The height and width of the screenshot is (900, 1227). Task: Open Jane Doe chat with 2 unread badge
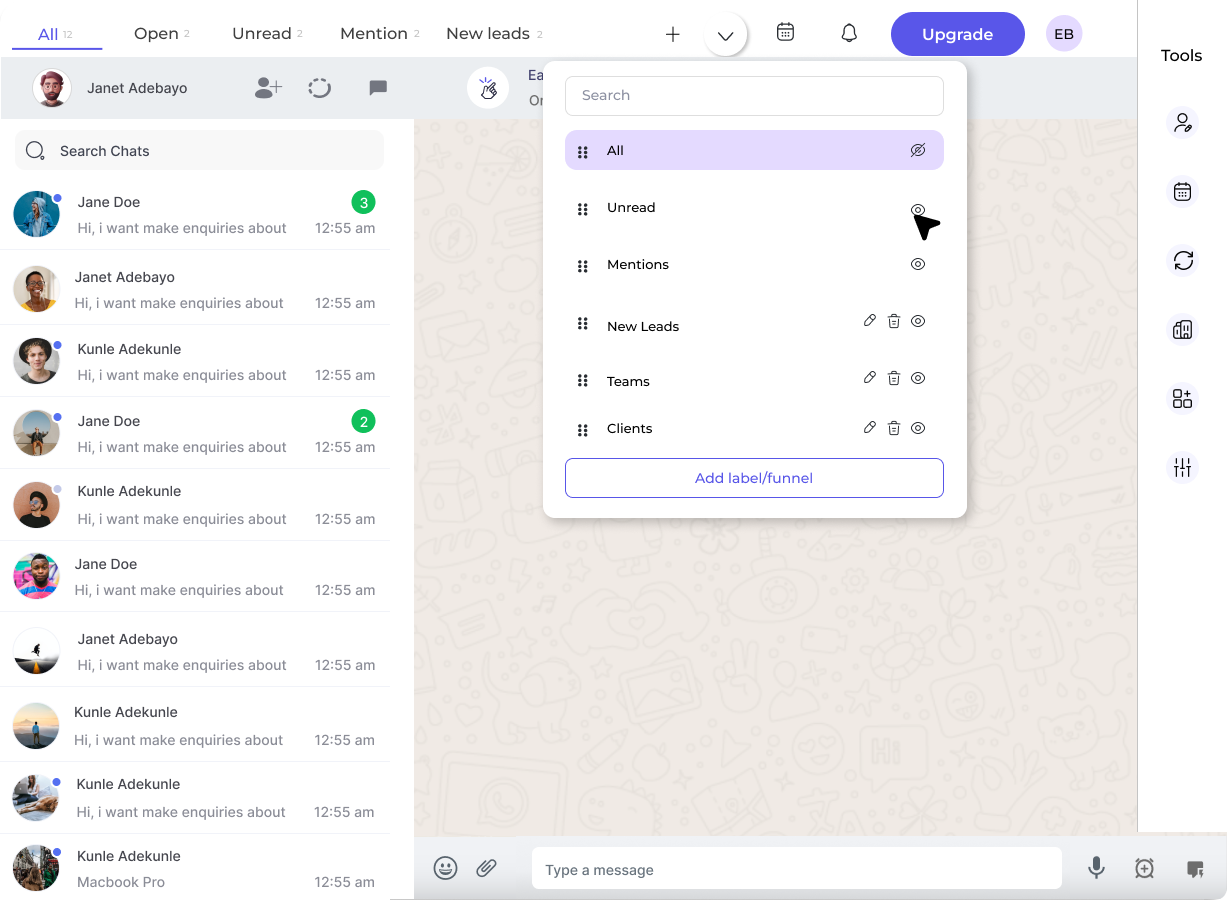[195, 433]
